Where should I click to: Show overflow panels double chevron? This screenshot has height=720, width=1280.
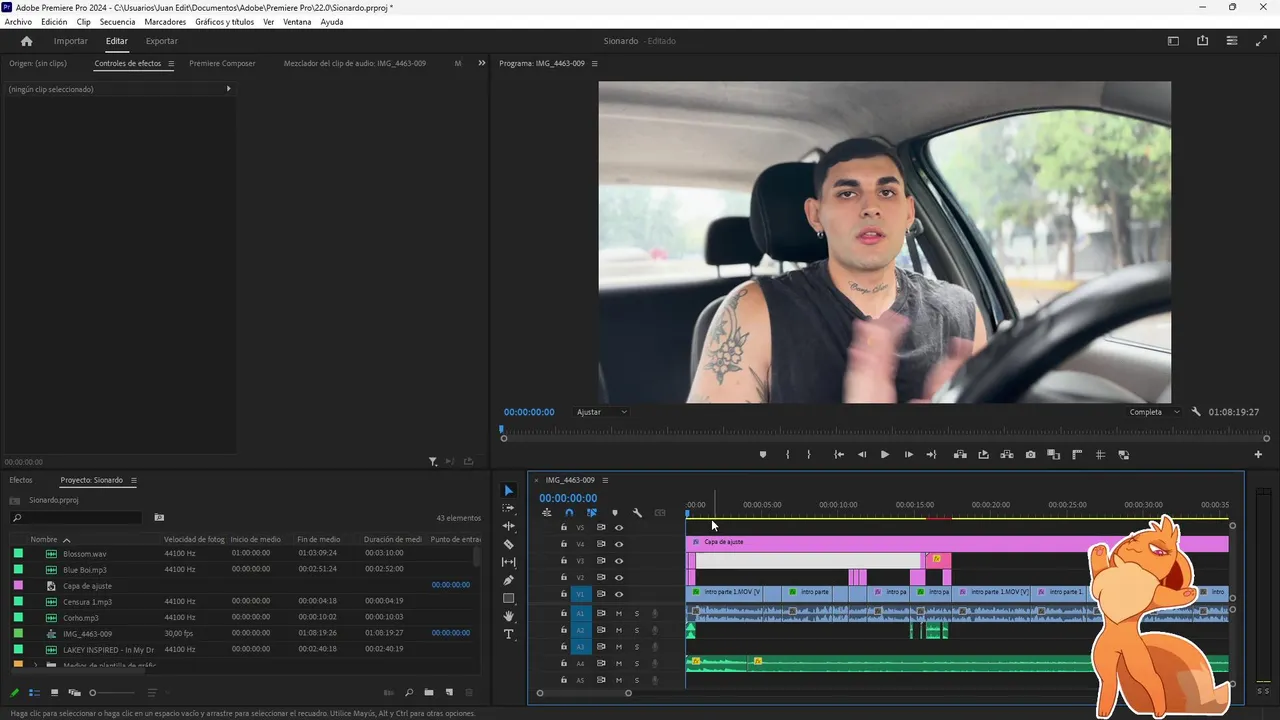coord(481,63)
